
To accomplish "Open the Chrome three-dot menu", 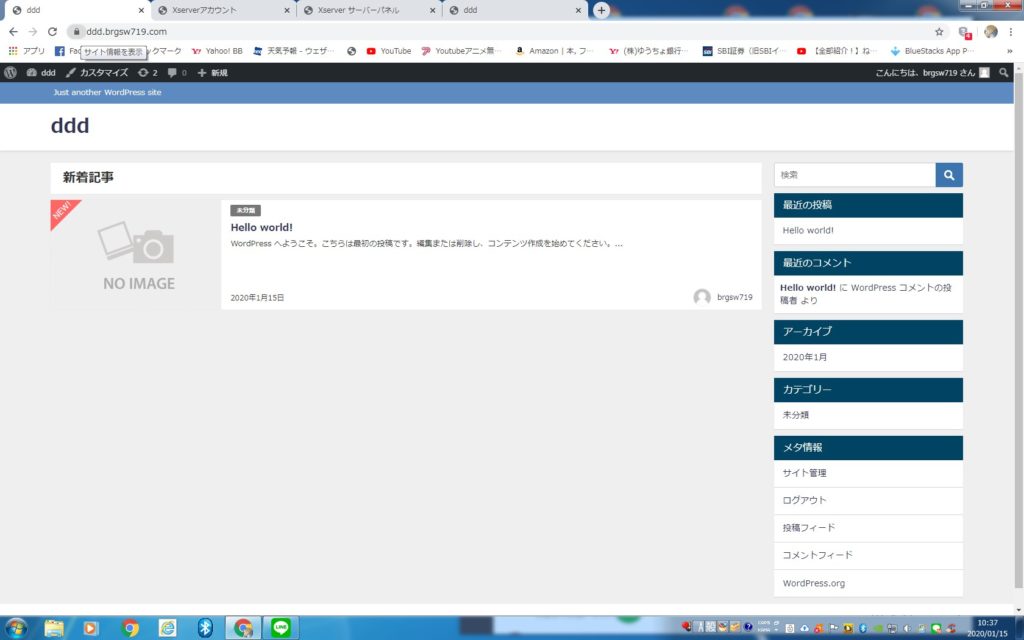I will tap(1012, 32).
